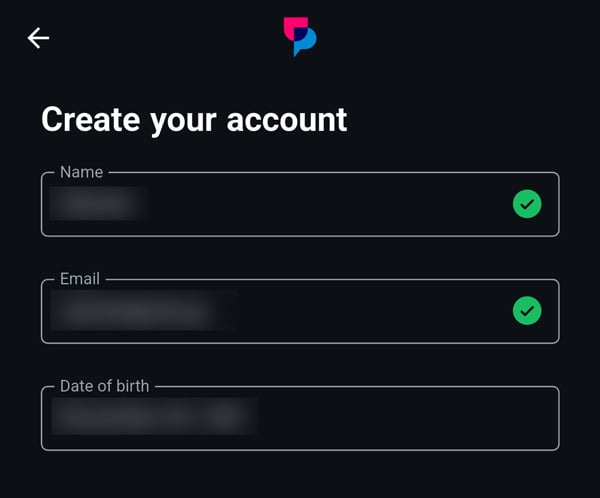Click the "Email" field label
This screenshot has height=498, width=600.
[x=80, y=279]
